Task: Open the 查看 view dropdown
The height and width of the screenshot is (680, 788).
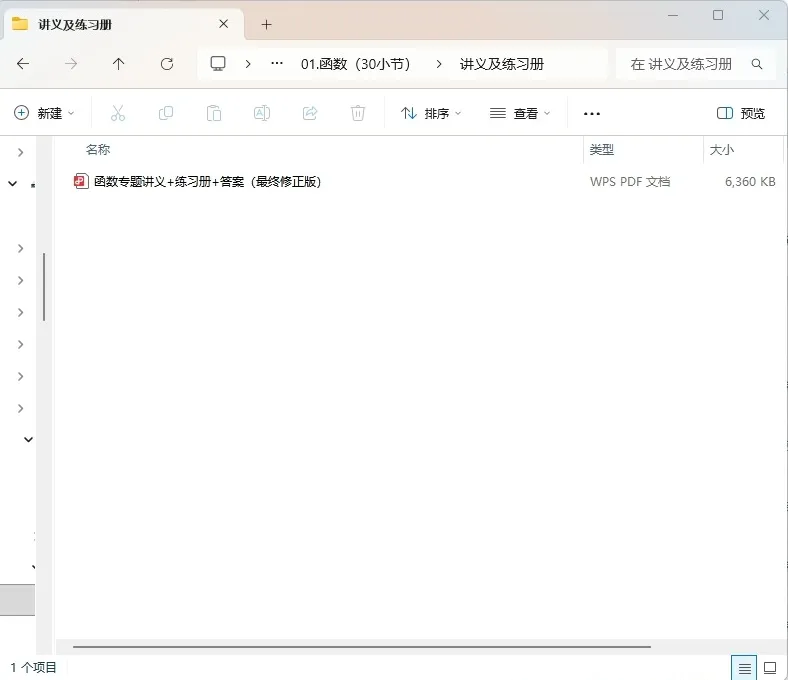Action: pyautogui.click(x=520, y=113)
